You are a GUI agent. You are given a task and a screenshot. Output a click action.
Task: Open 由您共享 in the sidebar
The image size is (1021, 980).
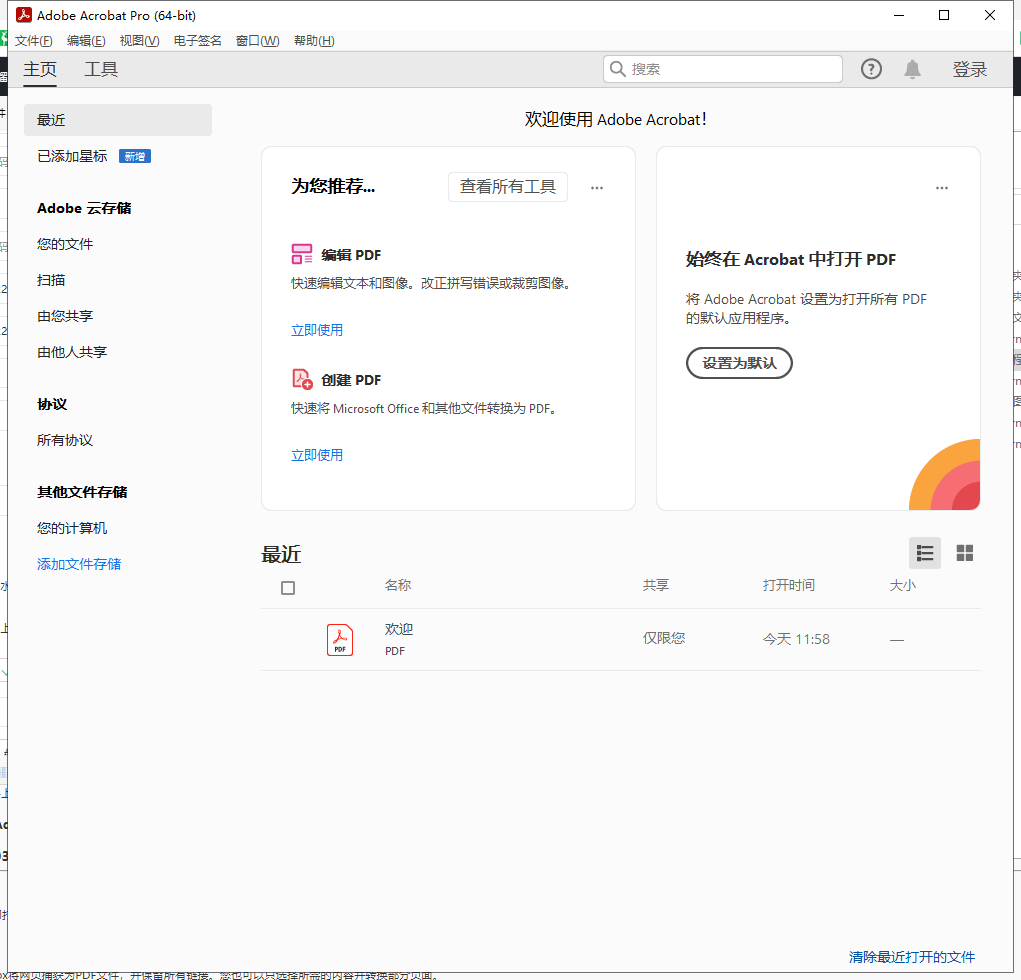pos(64,316)
